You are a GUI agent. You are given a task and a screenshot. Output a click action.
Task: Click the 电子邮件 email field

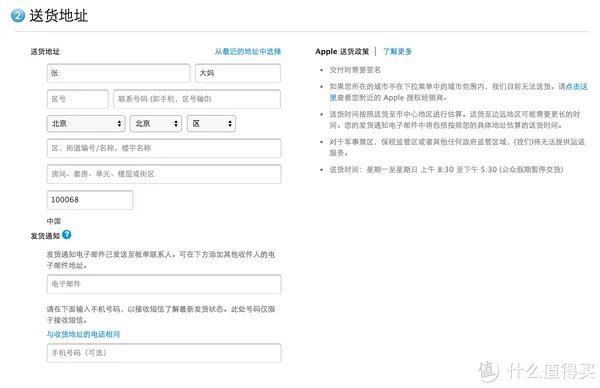(164, 284)
